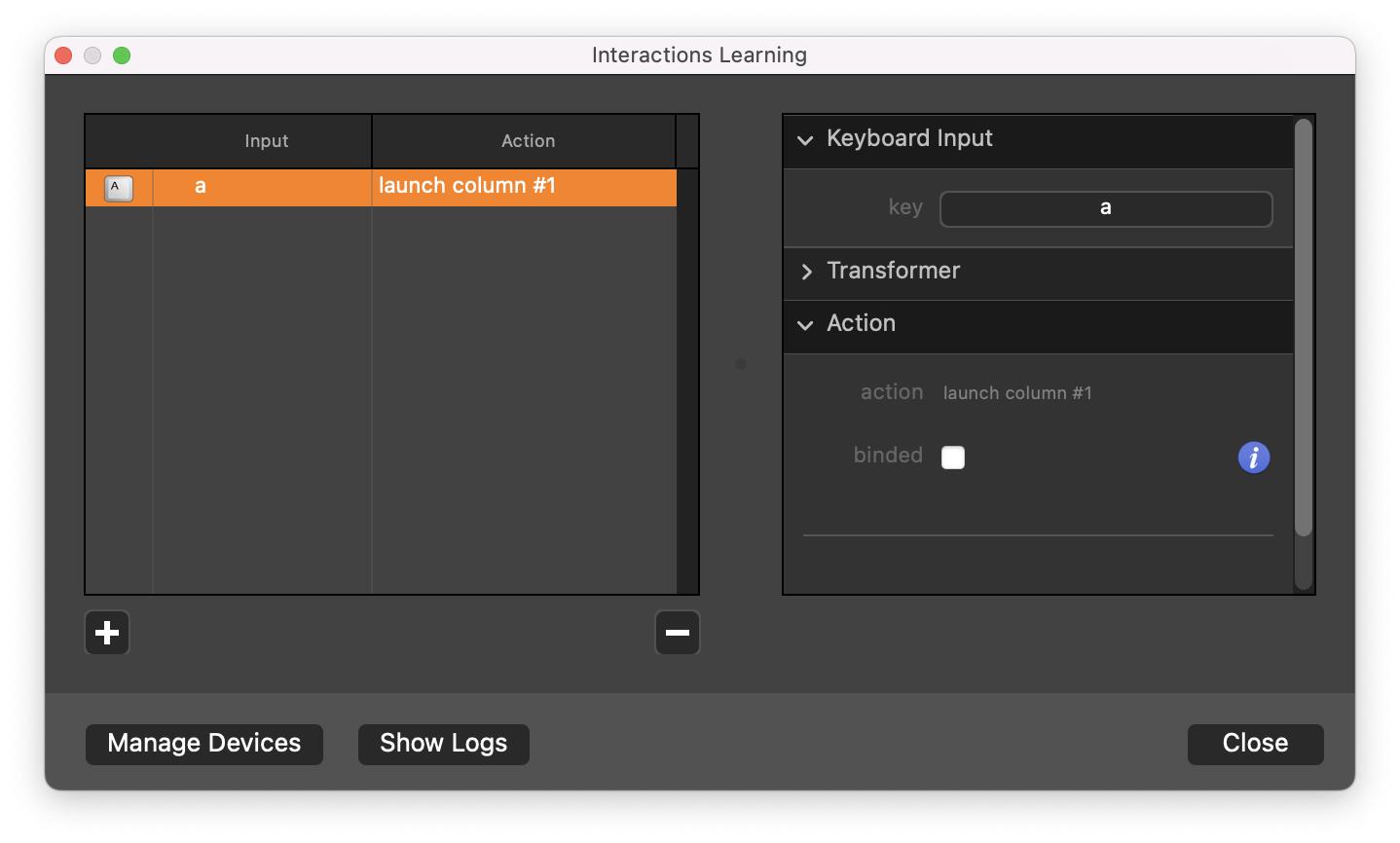Enable the binded checkbox
1400x843 pixels.
click(953, 458)
